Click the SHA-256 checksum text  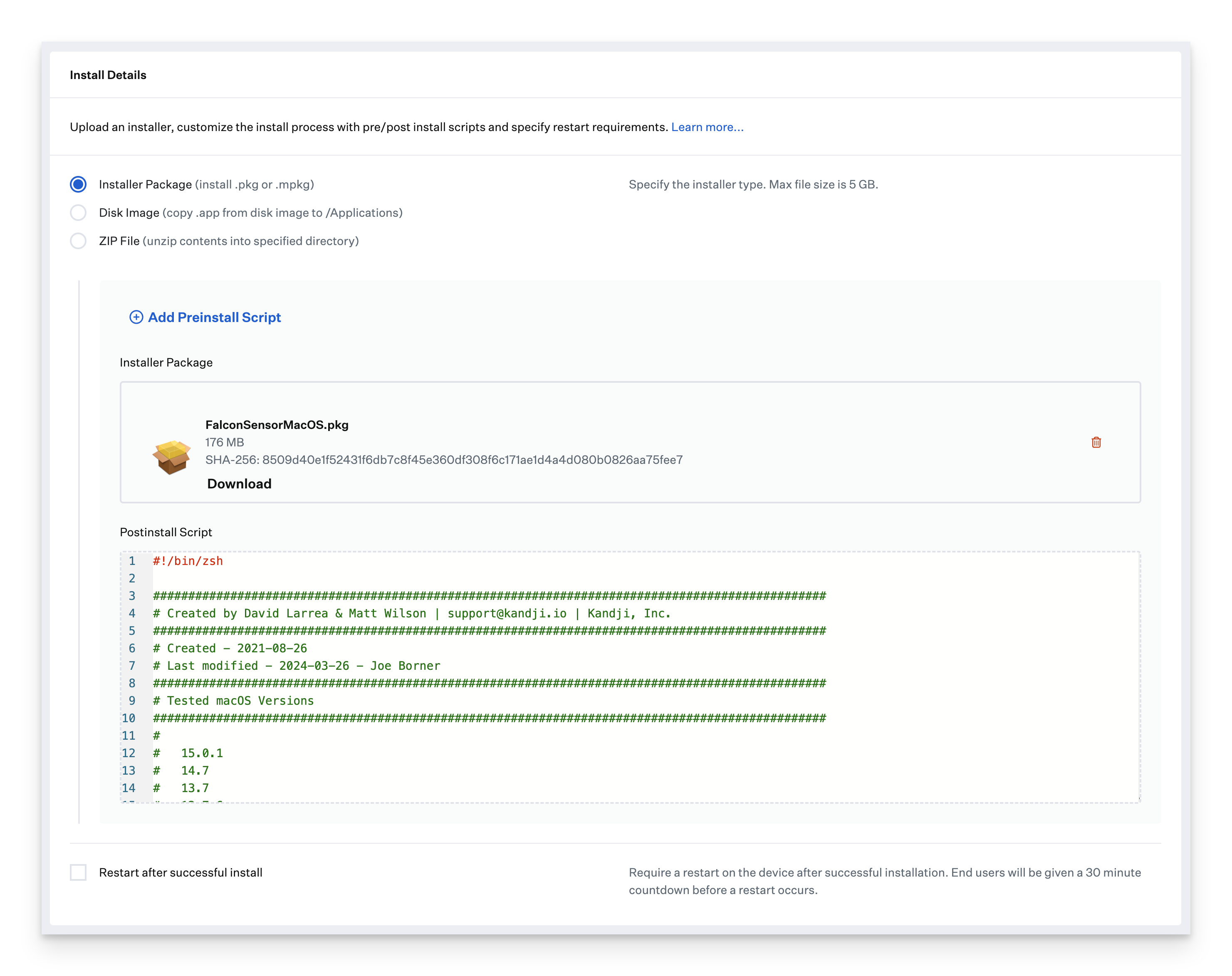(444, 459)
